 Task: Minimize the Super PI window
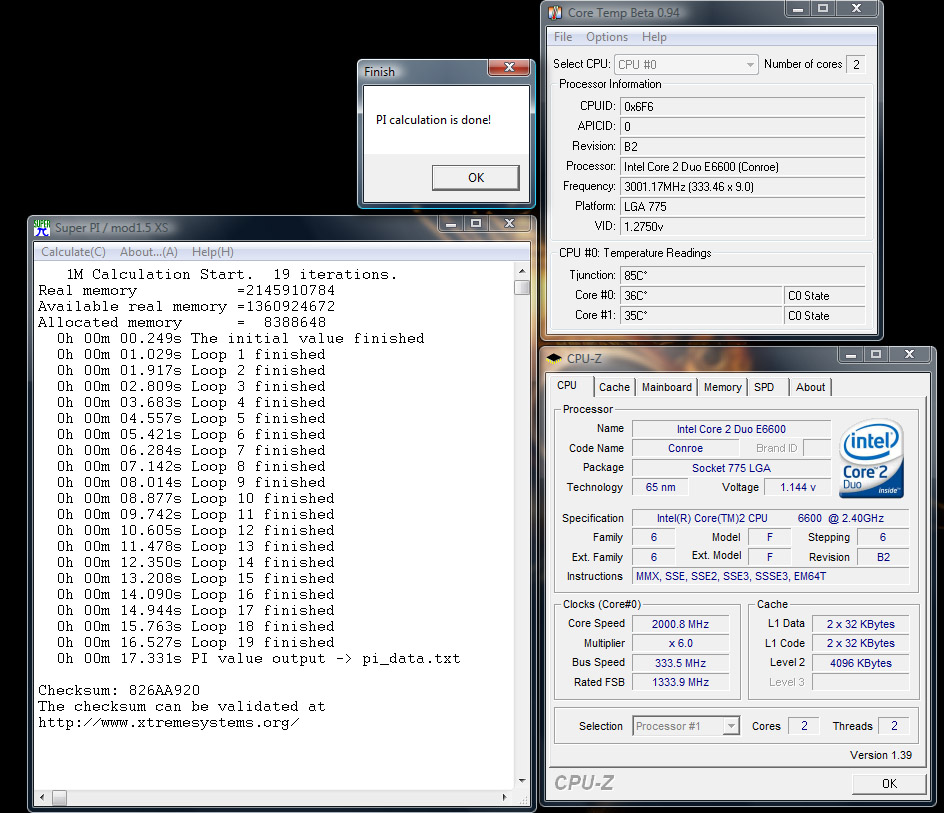[451, 223]
